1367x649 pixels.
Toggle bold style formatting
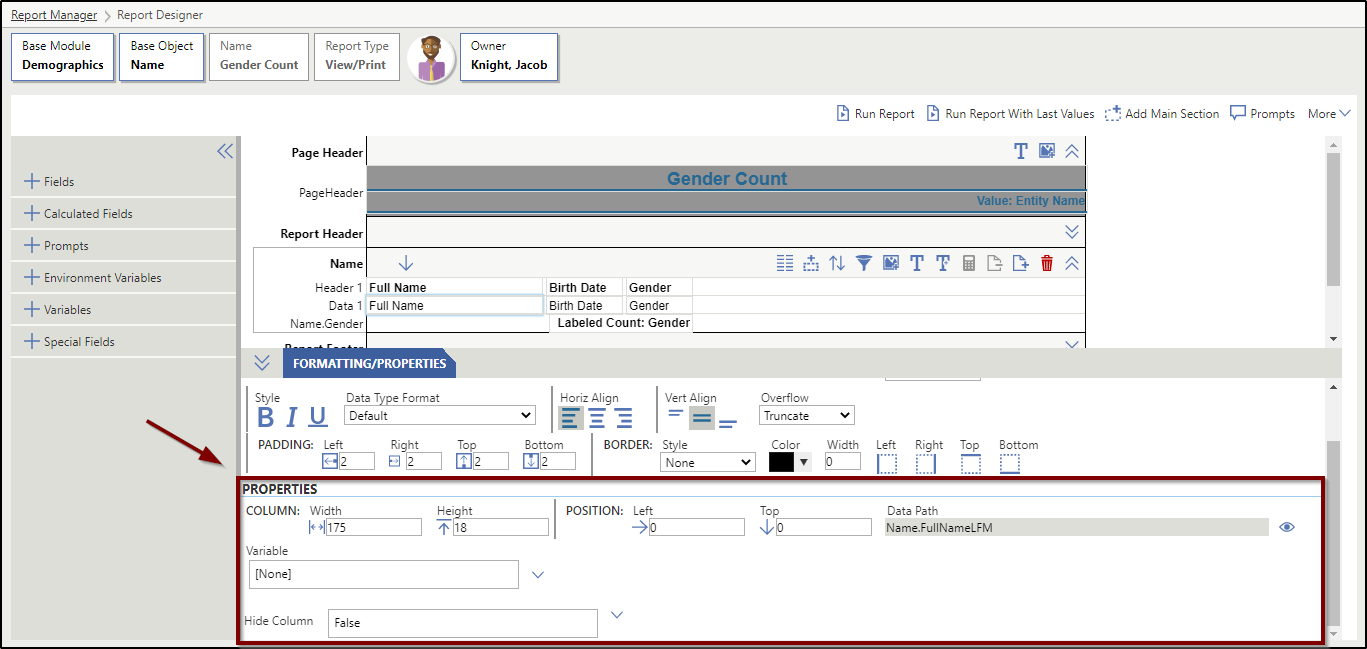coord(266,418)
